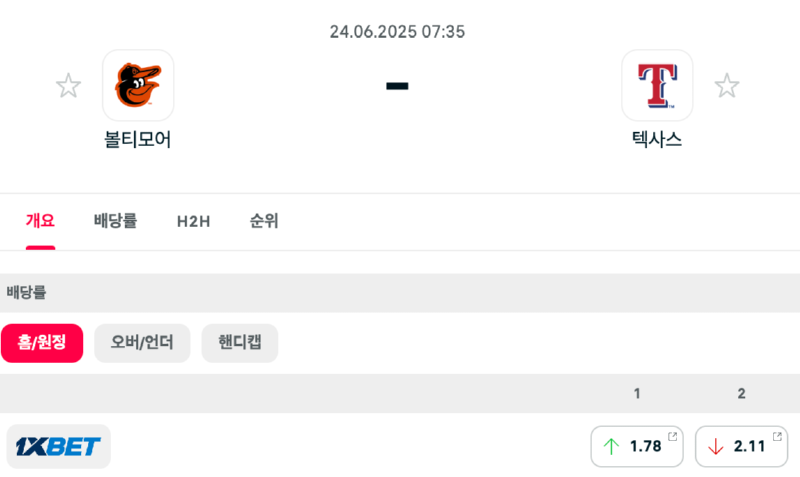Favorite the Texas team with star icon
This screenshot has width=800, height=477.
coord(727,86)
